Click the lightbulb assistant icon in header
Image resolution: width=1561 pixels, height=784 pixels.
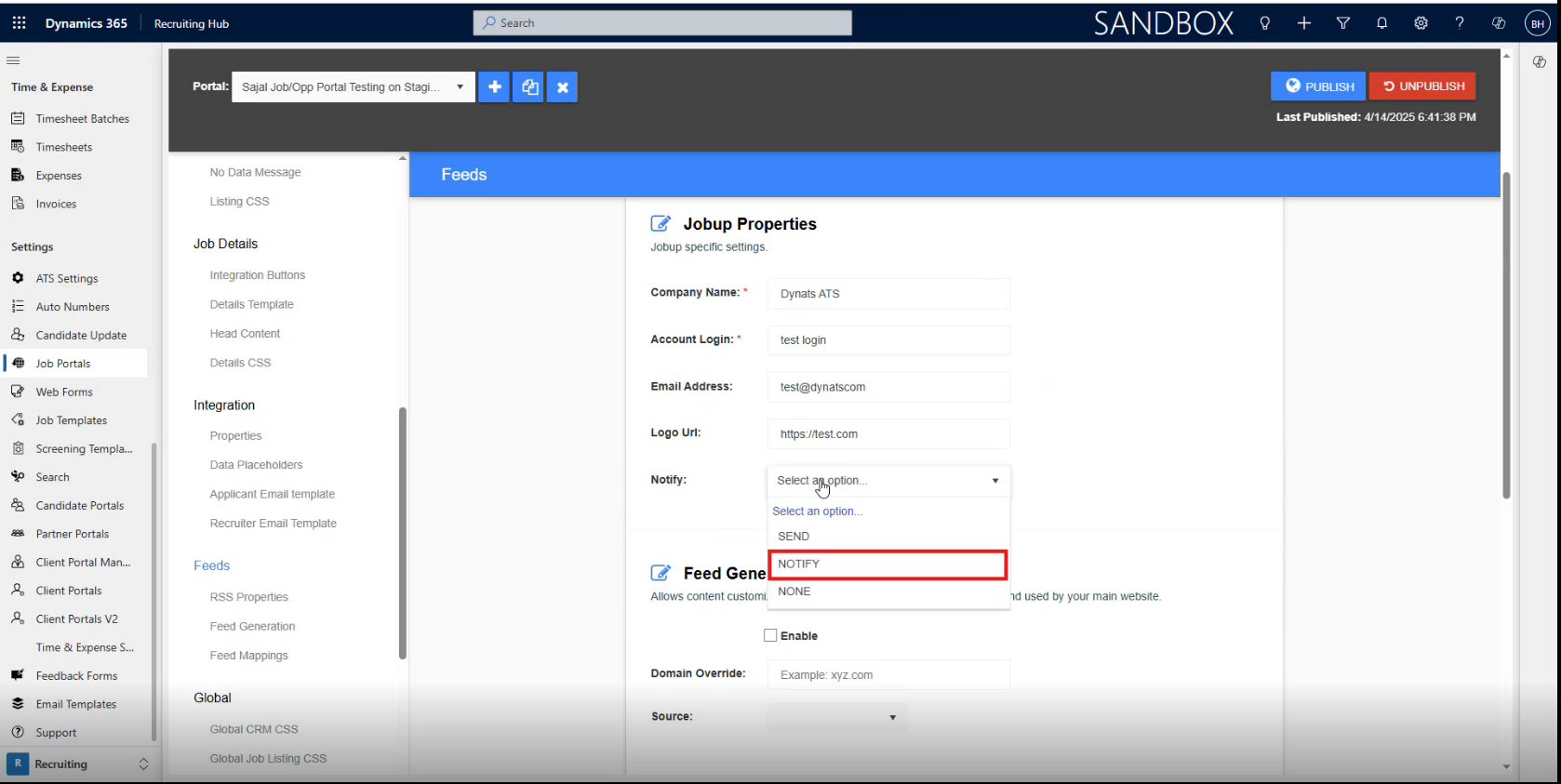pos(1264,23)
